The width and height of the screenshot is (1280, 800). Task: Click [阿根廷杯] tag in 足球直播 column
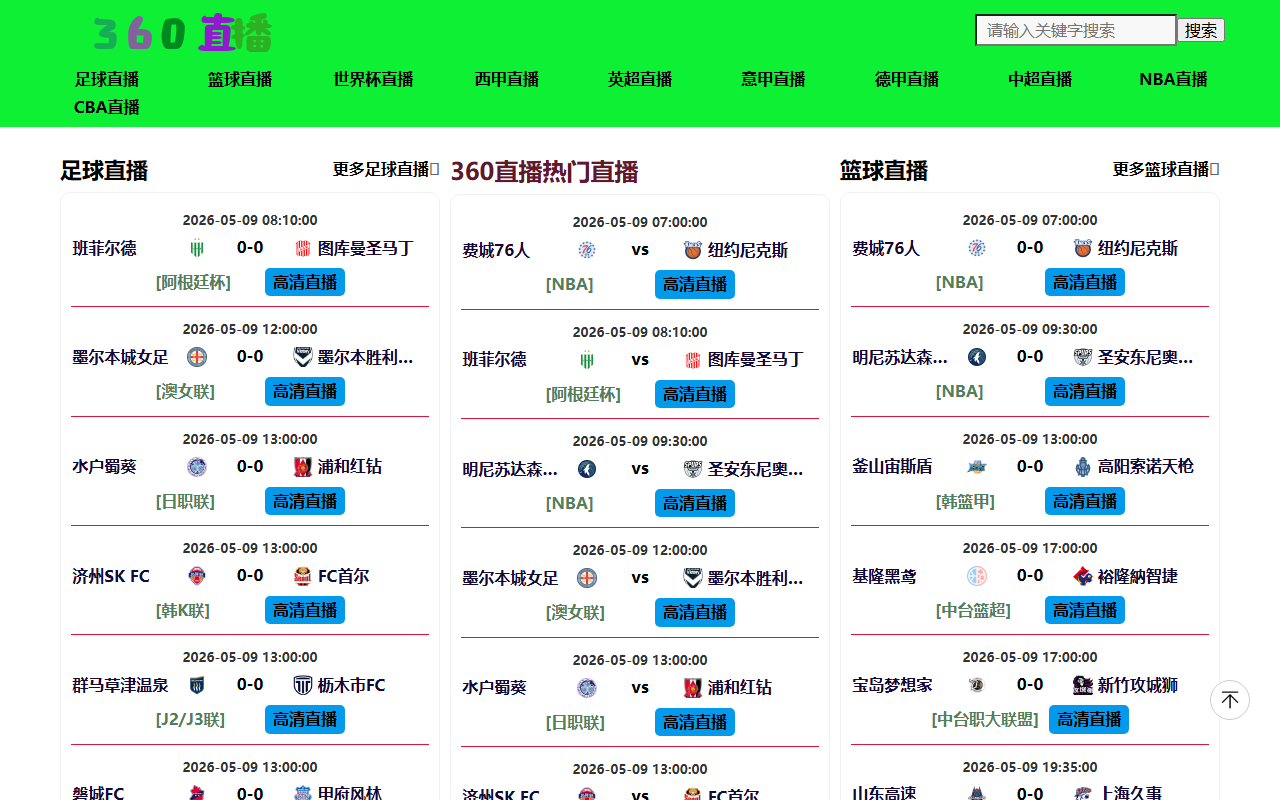tap(193, 283)
